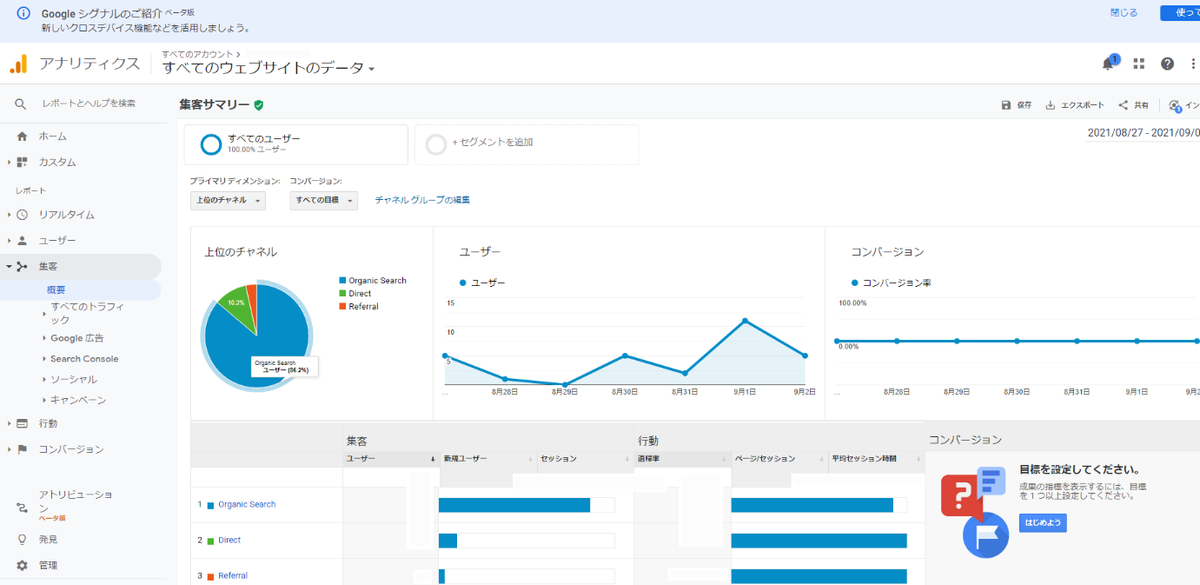Click the すべてのユーザー segment box
The height and width of the screenshot is (585, 1200).
click(296, 144)
